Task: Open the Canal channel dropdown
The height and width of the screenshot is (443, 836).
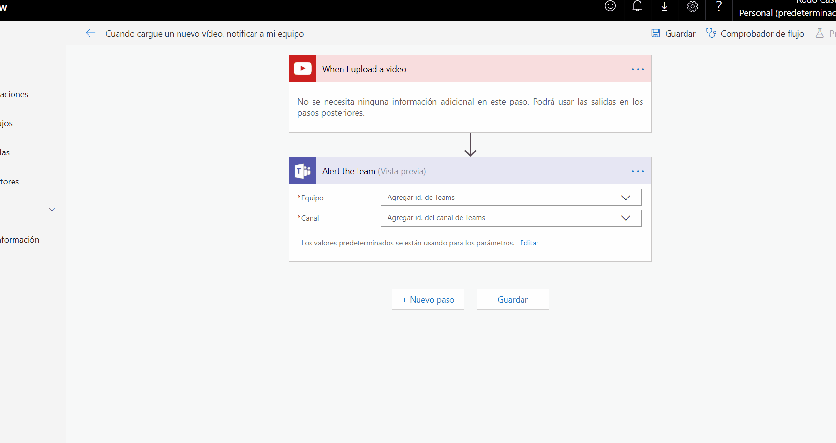Action: pos(625,218)
